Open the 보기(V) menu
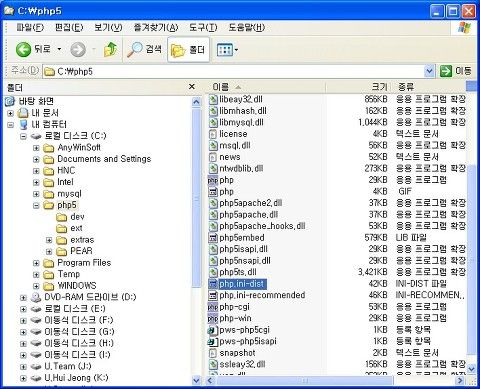Screen dimensions: 480x389 108,27
